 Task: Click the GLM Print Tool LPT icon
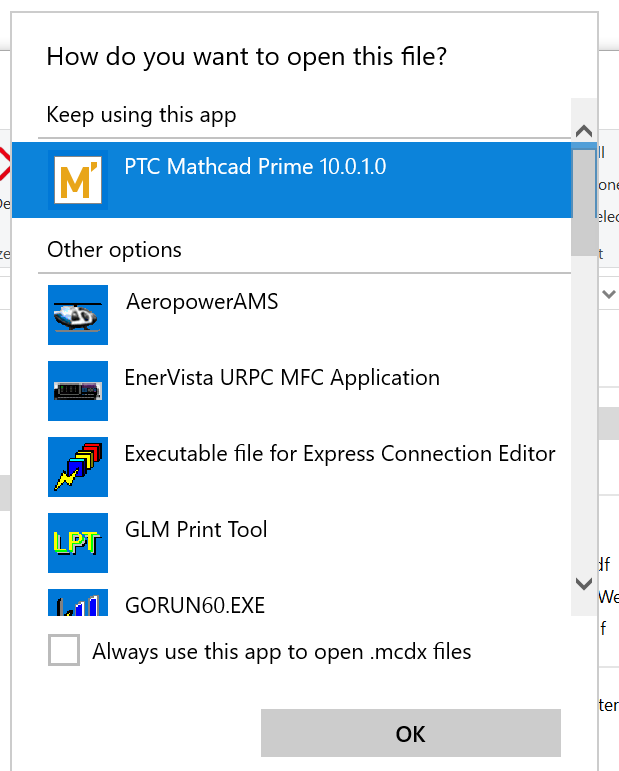pos(77,543)
